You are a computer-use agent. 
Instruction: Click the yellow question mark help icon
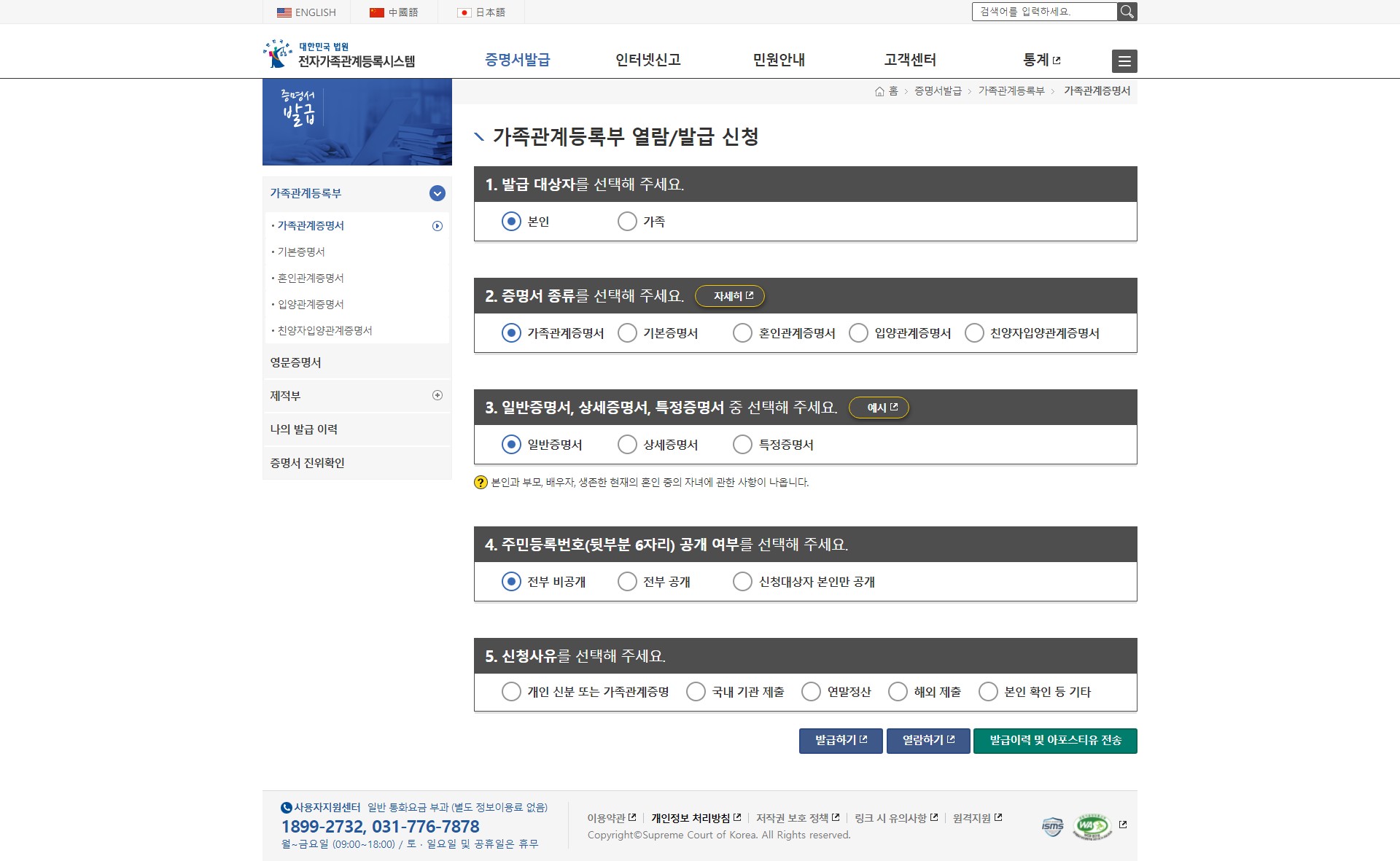tap(481, 483)
